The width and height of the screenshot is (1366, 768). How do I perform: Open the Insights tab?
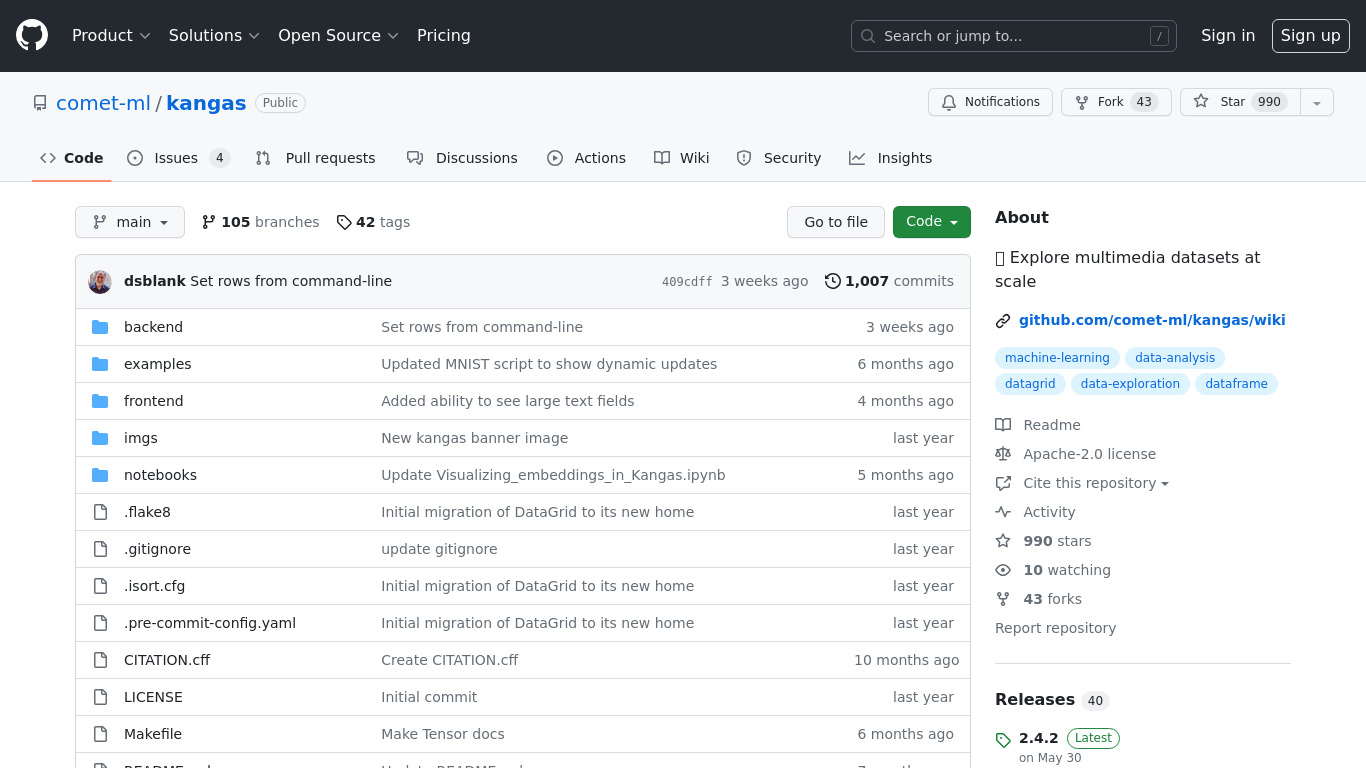[x=890, y=158]
